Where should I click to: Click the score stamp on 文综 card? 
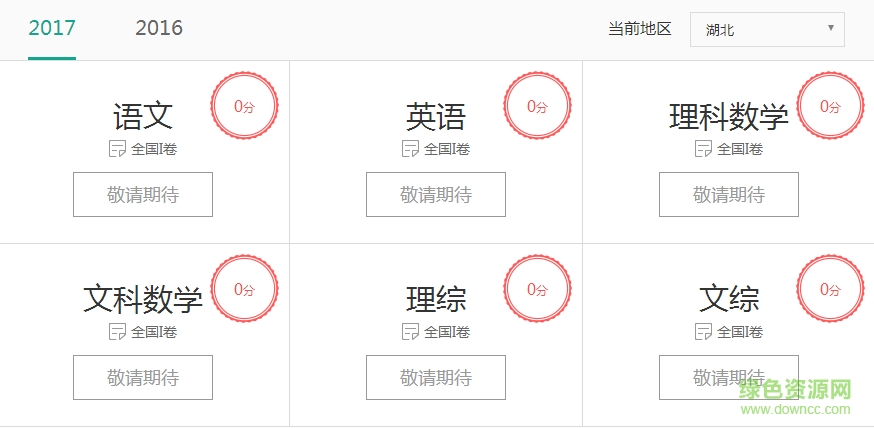(830, 289)
